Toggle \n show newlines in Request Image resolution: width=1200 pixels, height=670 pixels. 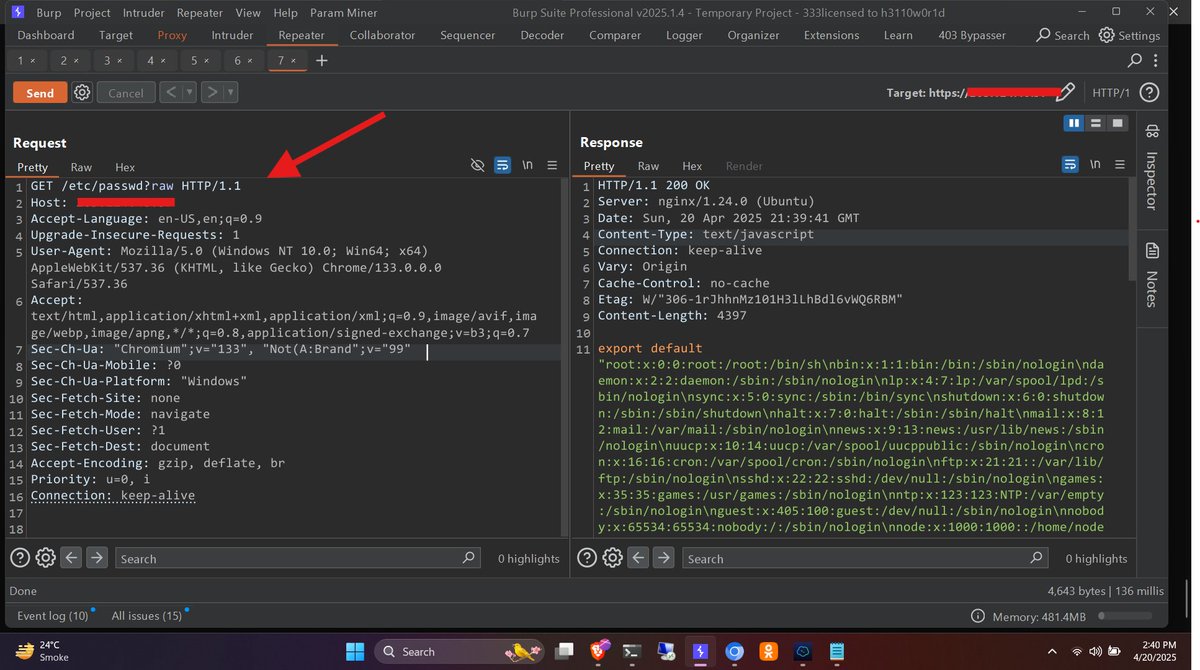(x=527, y=165)
